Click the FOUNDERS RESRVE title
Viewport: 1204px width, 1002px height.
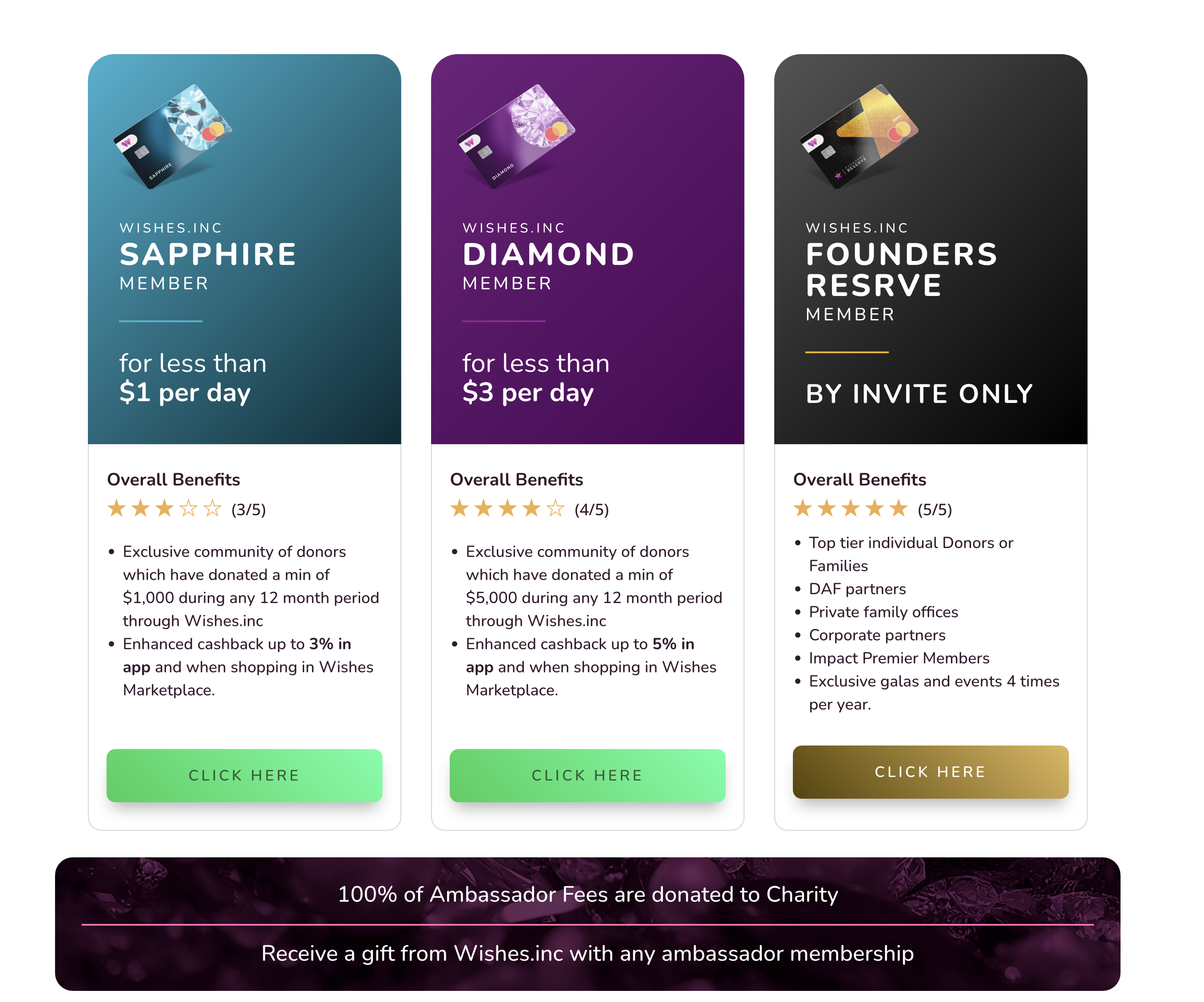(901, 270)
